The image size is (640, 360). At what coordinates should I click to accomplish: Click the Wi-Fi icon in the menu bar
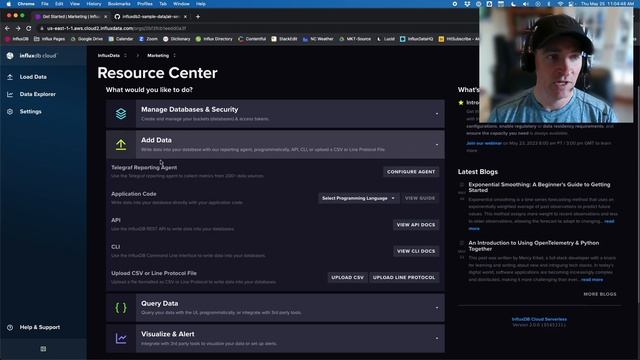coord(560,4)
